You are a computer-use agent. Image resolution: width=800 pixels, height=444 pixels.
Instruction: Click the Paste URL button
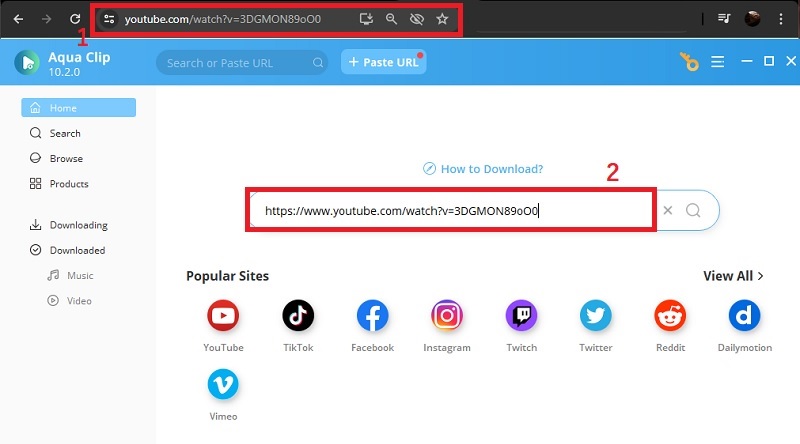384,62
